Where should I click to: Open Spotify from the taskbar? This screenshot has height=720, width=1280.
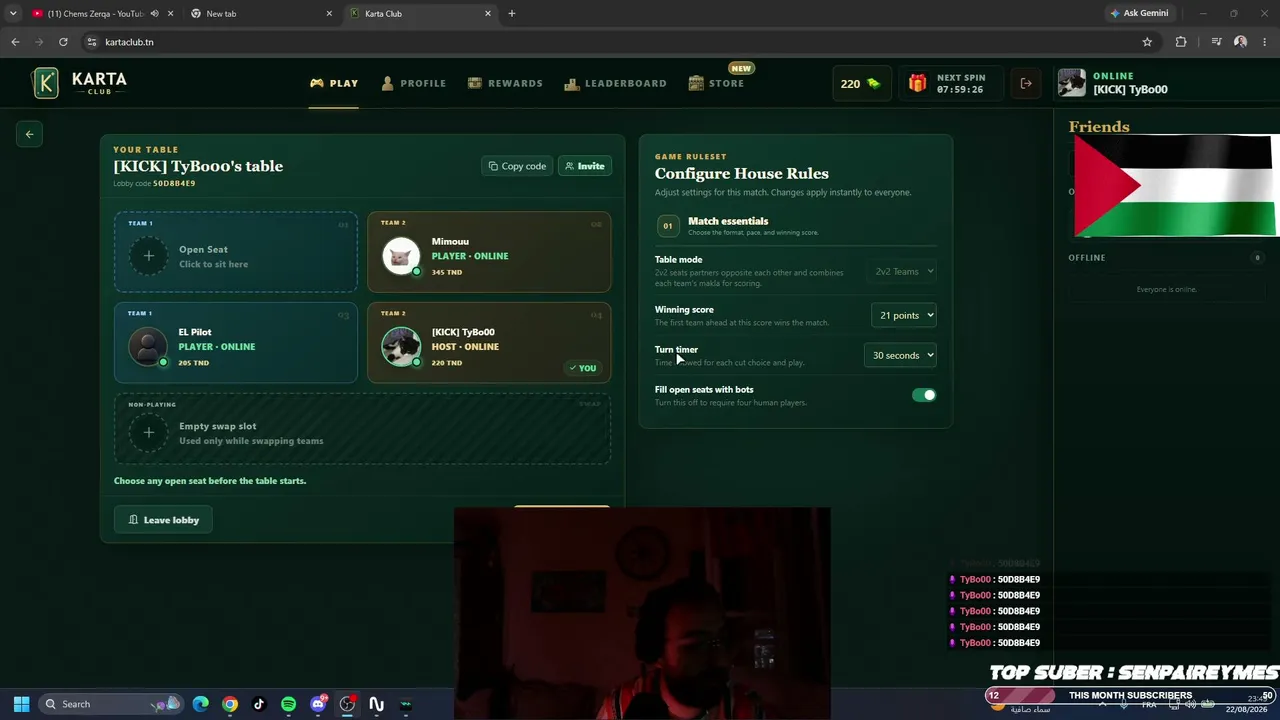(288, 704)
